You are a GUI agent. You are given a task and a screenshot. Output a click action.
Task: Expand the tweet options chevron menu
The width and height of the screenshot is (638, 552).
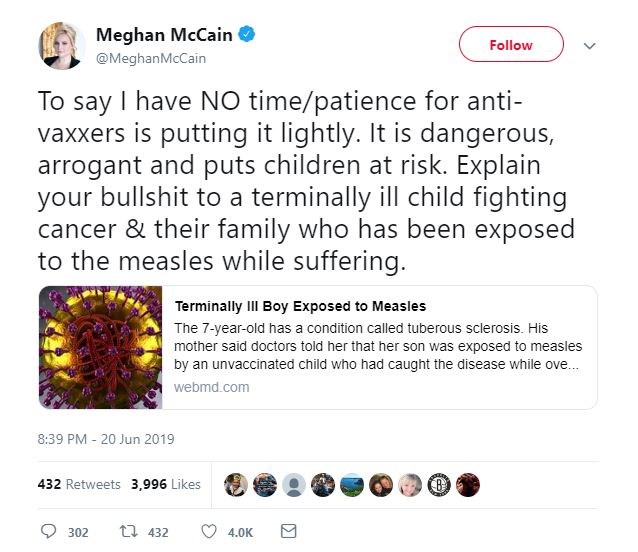click(590, 46)
